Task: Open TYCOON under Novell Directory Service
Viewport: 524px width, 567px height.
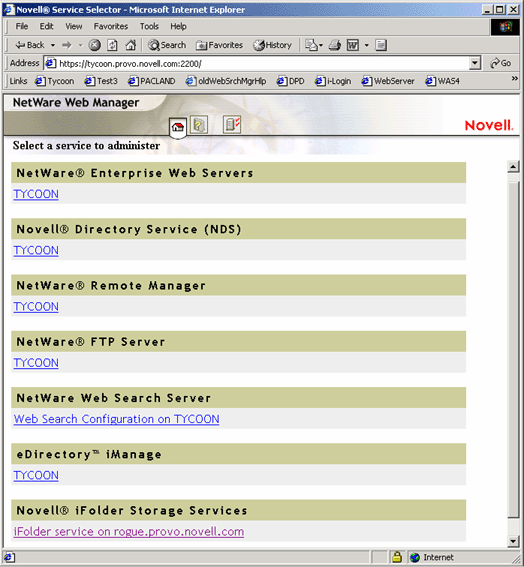Action: click(x=36, y=251)
